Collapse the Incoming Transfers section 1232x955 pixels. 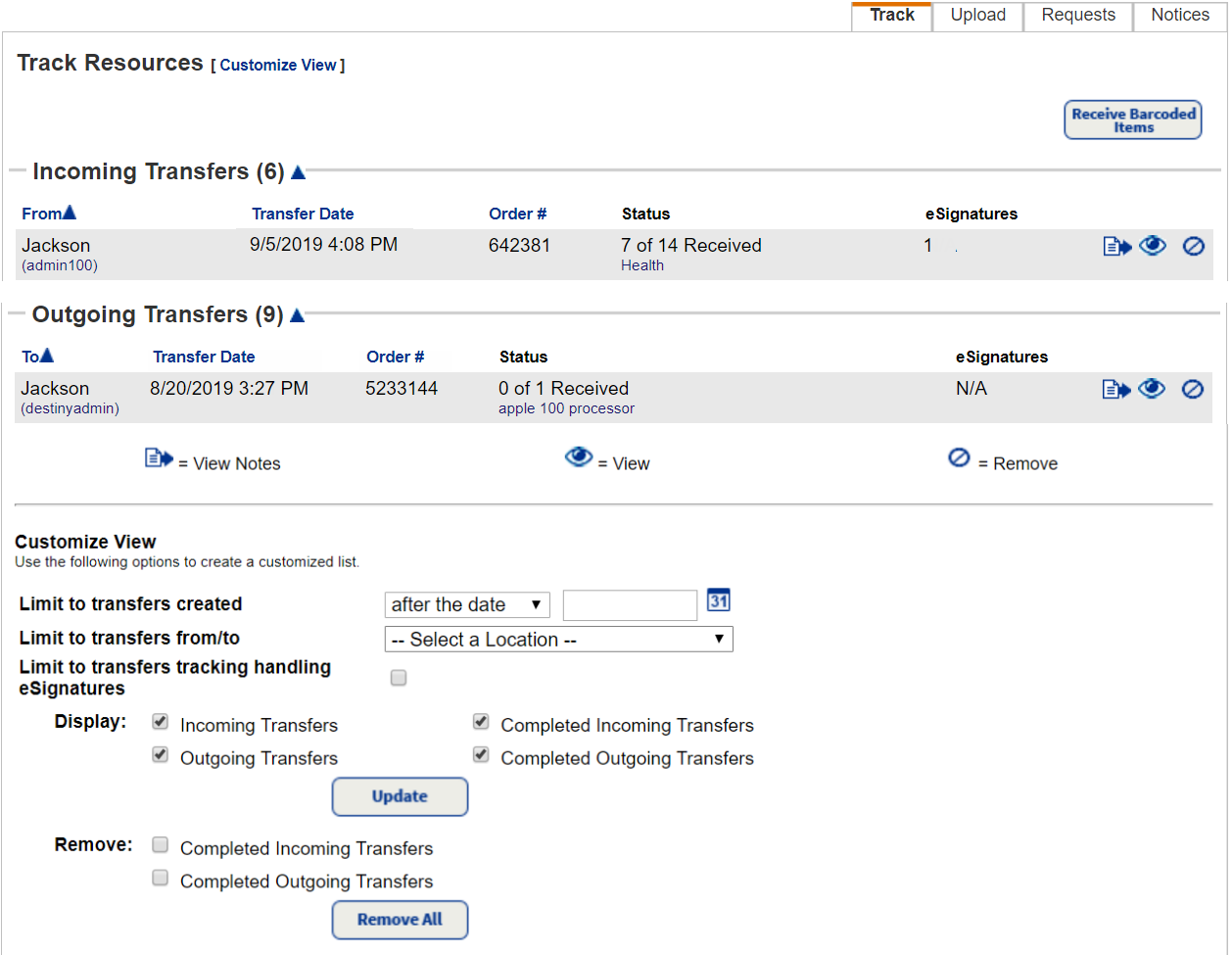[x=299, y=170]
